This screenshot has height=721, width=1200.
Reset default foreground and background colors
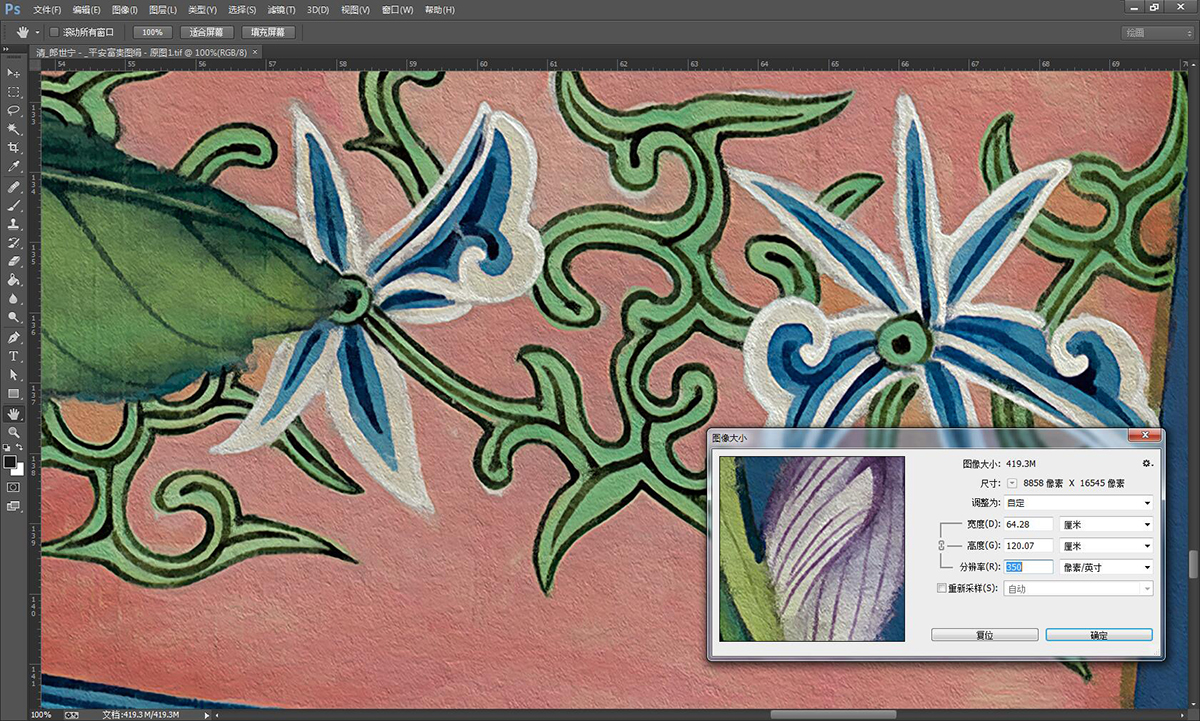pyautogui.click(x=7, y=448)
